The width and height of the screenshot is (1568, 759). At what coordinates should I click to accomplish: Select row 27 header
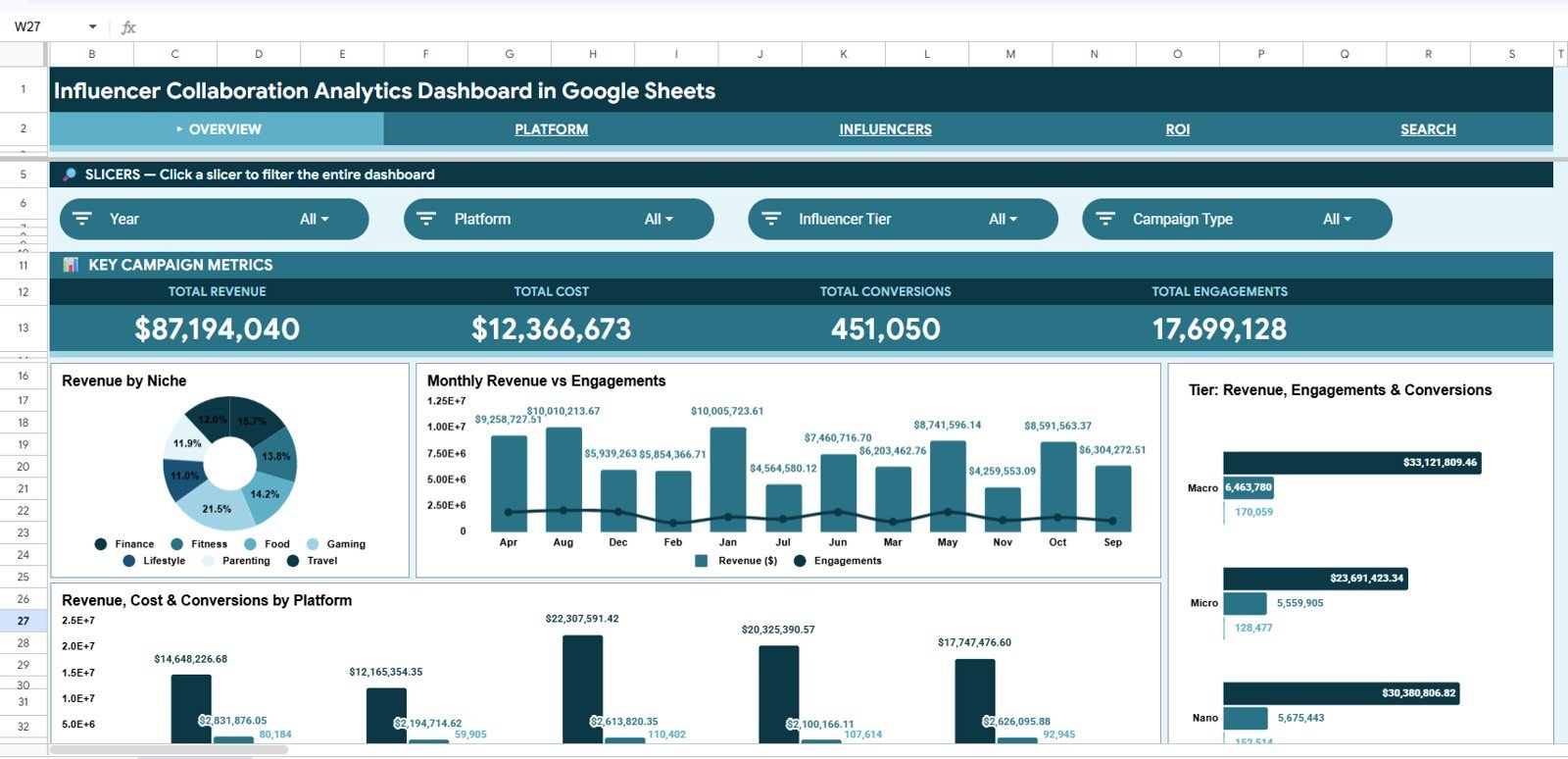coord(24,621)
